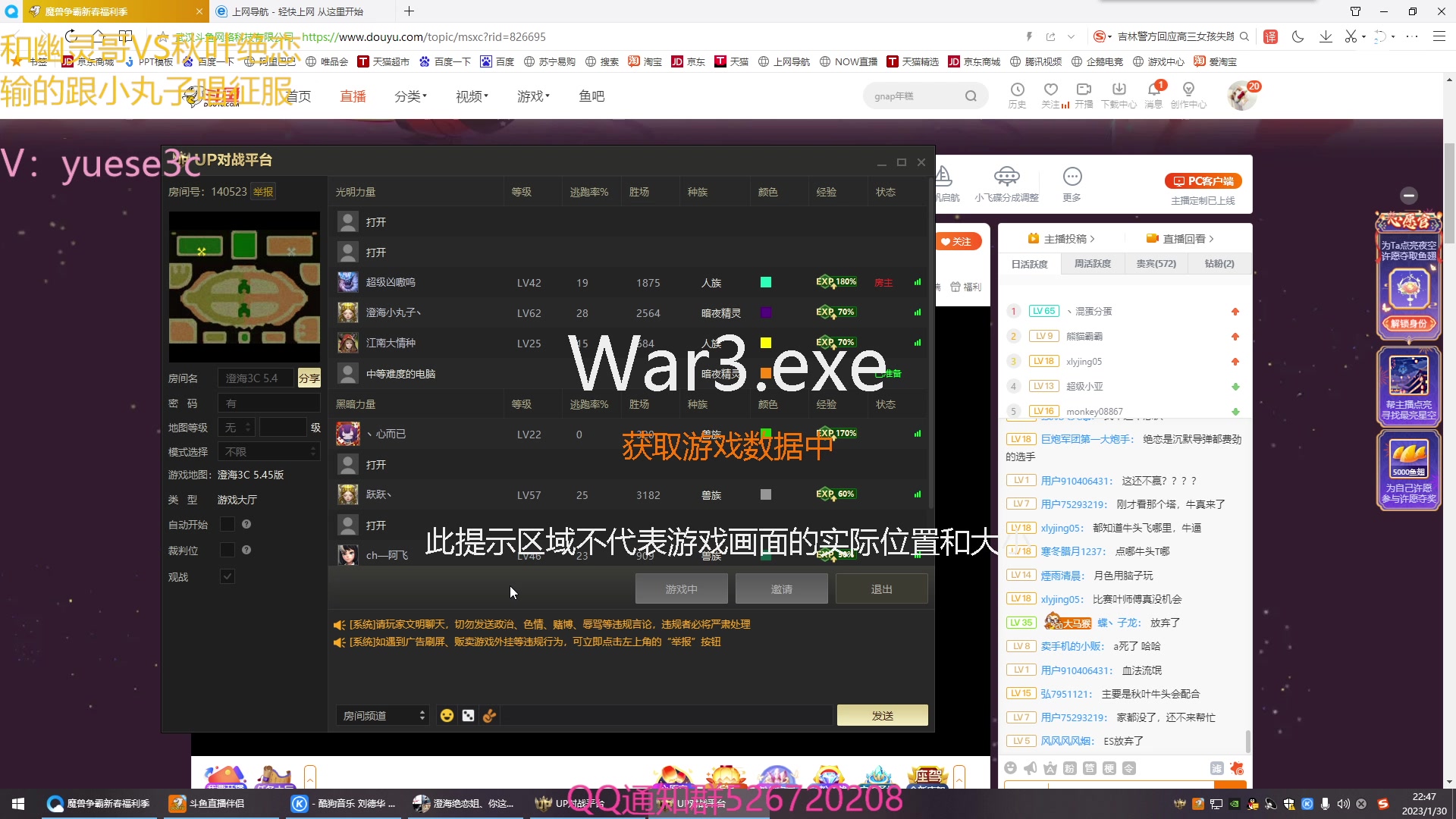Screen dimensions: 1456x819
Task: Open the Sogou search engine dropdown arrow
Action: [1109, 36]
